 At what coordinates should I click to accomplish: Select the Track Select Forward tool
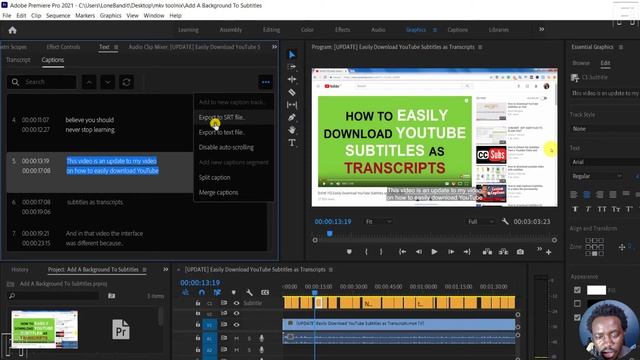pyautogui.click(x=292, y=67)
